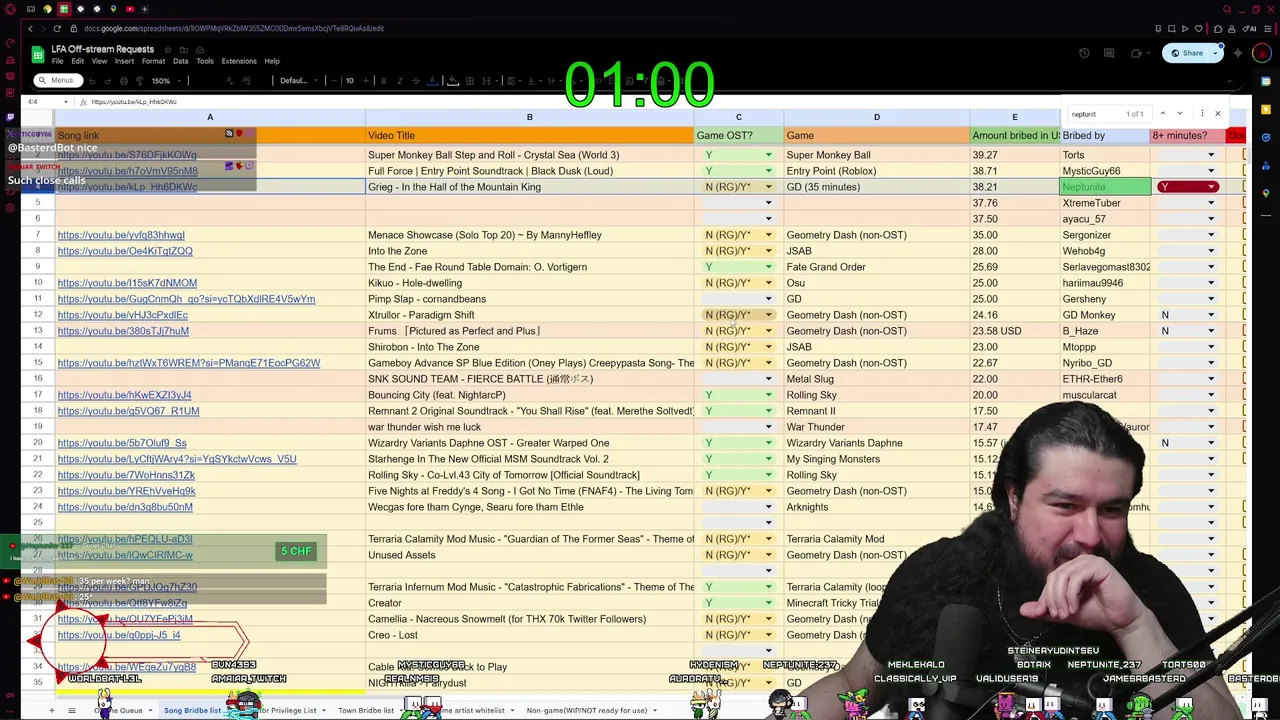Open the Menus search box
The width and height of the screenshot is (1280, 720).
[x=58, y=81]
